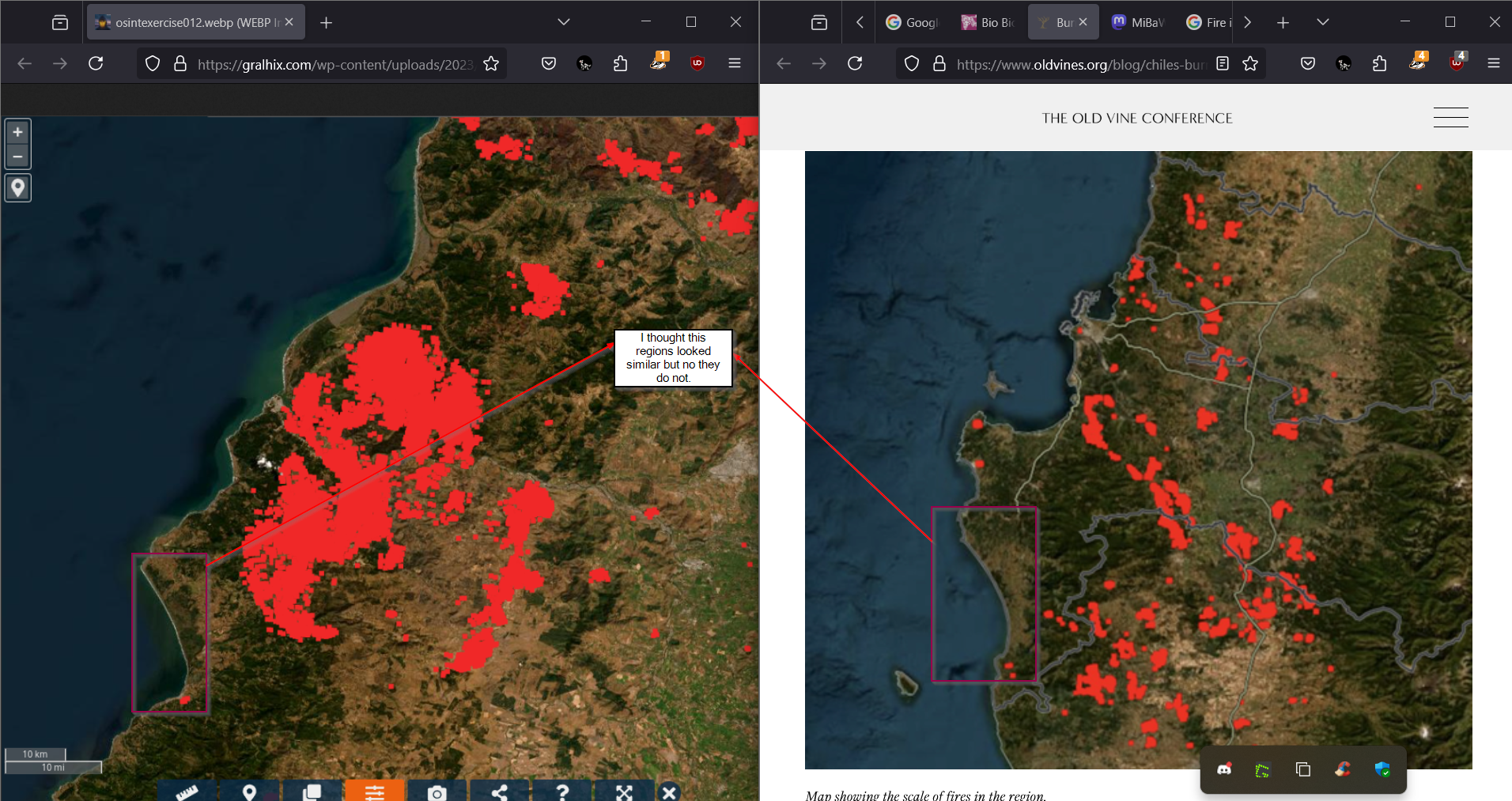Click the fire map image on oldvines.org
1512x801 pixels.
(1138, 459)
